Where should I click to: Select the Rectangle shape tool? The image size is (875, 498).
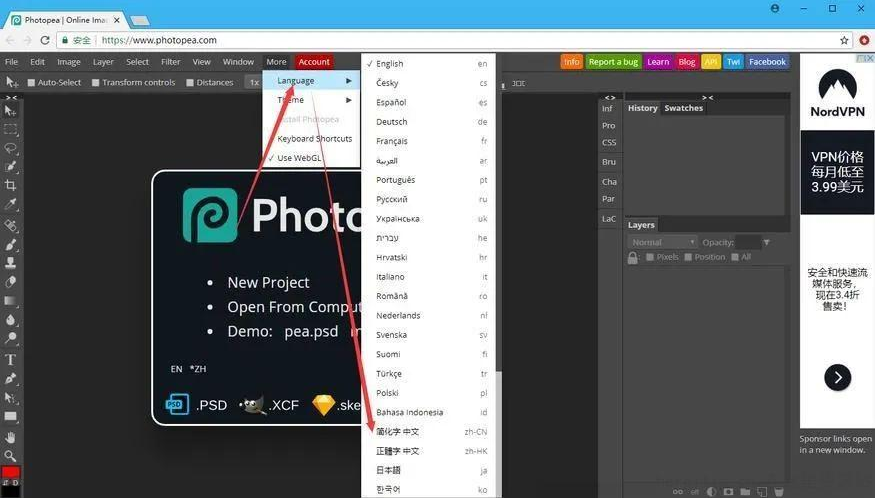tap(11, 416)
